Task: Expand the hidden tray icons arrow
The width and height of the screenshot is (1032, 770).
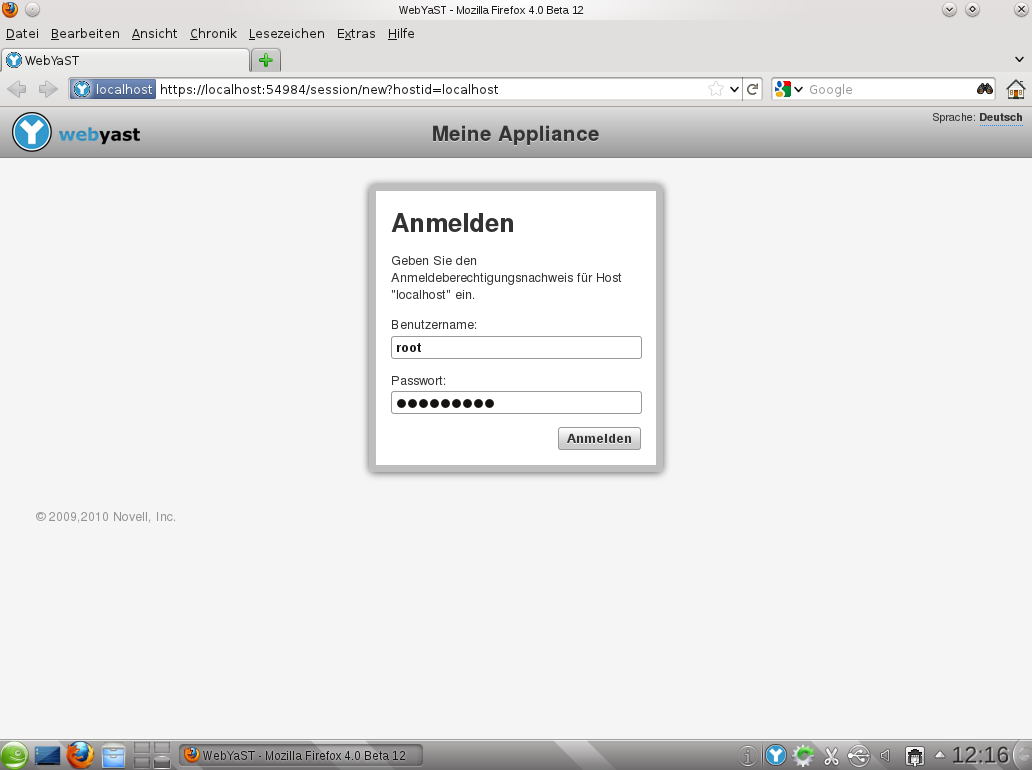Action: click(938, 755)
